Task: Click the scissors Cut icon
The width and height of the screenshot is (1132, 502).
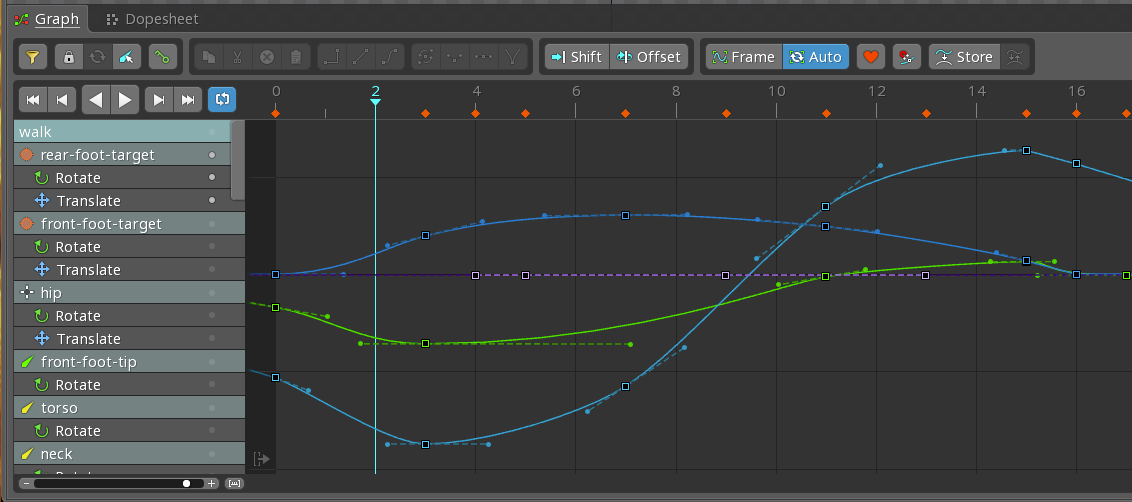Action: coord(238,57)
